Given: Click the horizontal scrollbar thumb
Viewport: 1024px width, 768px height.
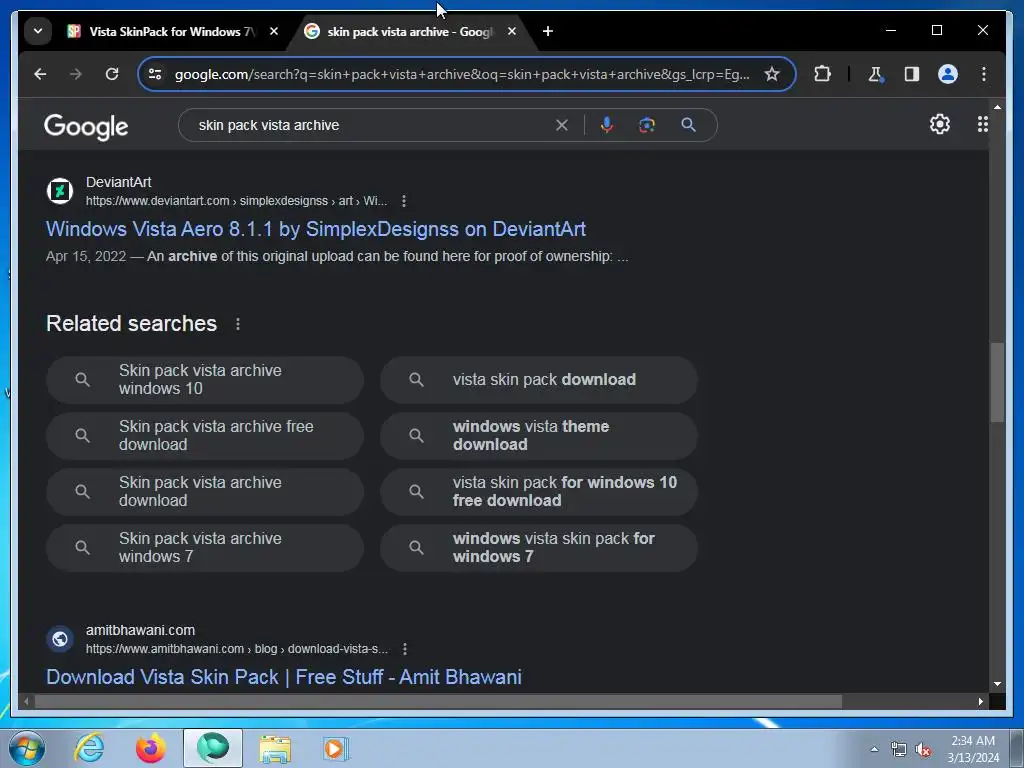Looking at the screenshot, I should 438,701.
